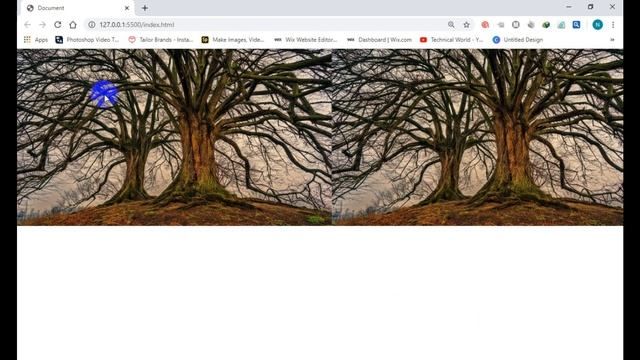The height and width of the screenshot is (360, 640).
Task: Go forward to the next page
Action: pyautogui.click(x=42, y=25)
